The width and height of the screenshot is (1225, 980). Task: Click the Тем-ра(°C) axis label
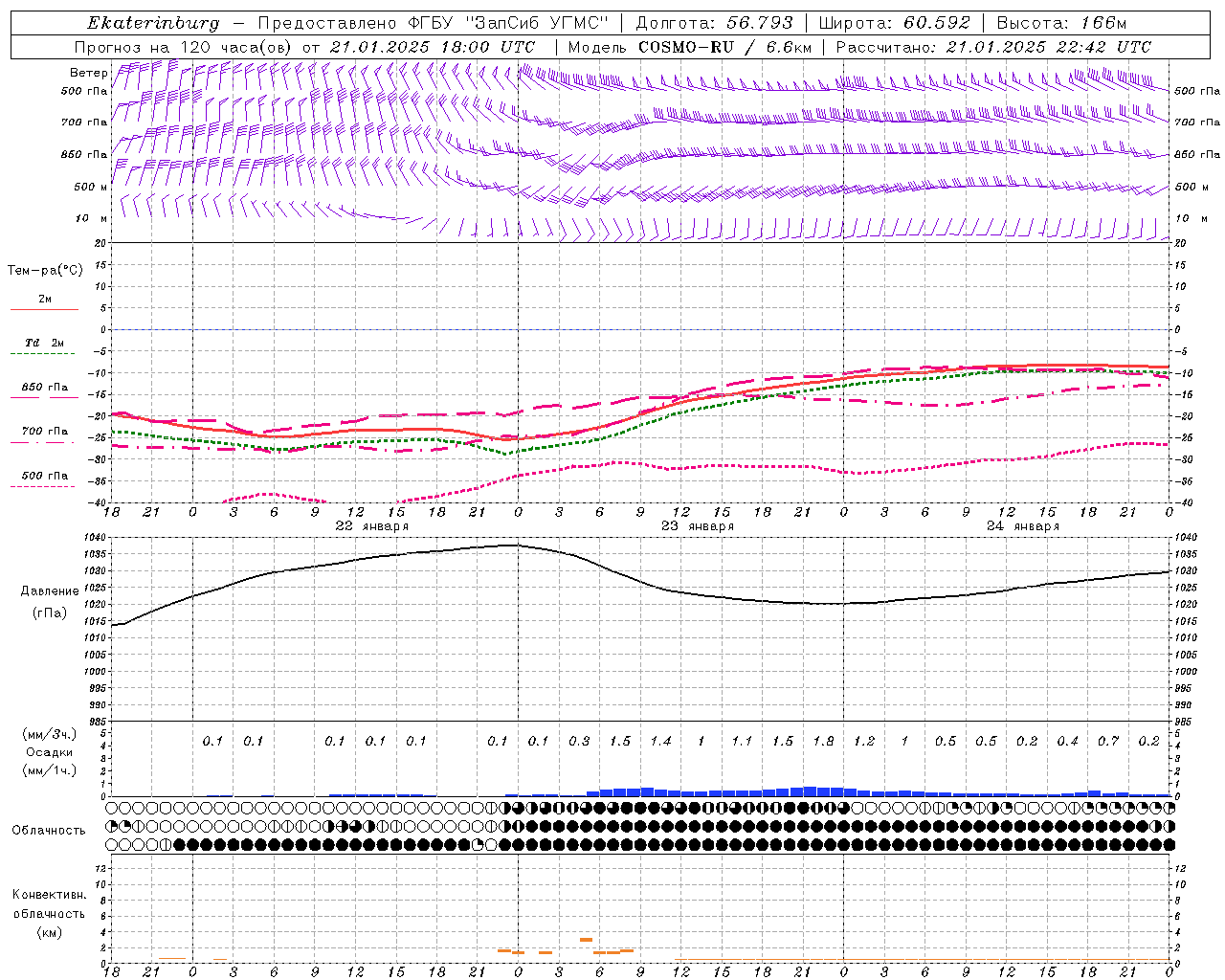tap(45, 271)
